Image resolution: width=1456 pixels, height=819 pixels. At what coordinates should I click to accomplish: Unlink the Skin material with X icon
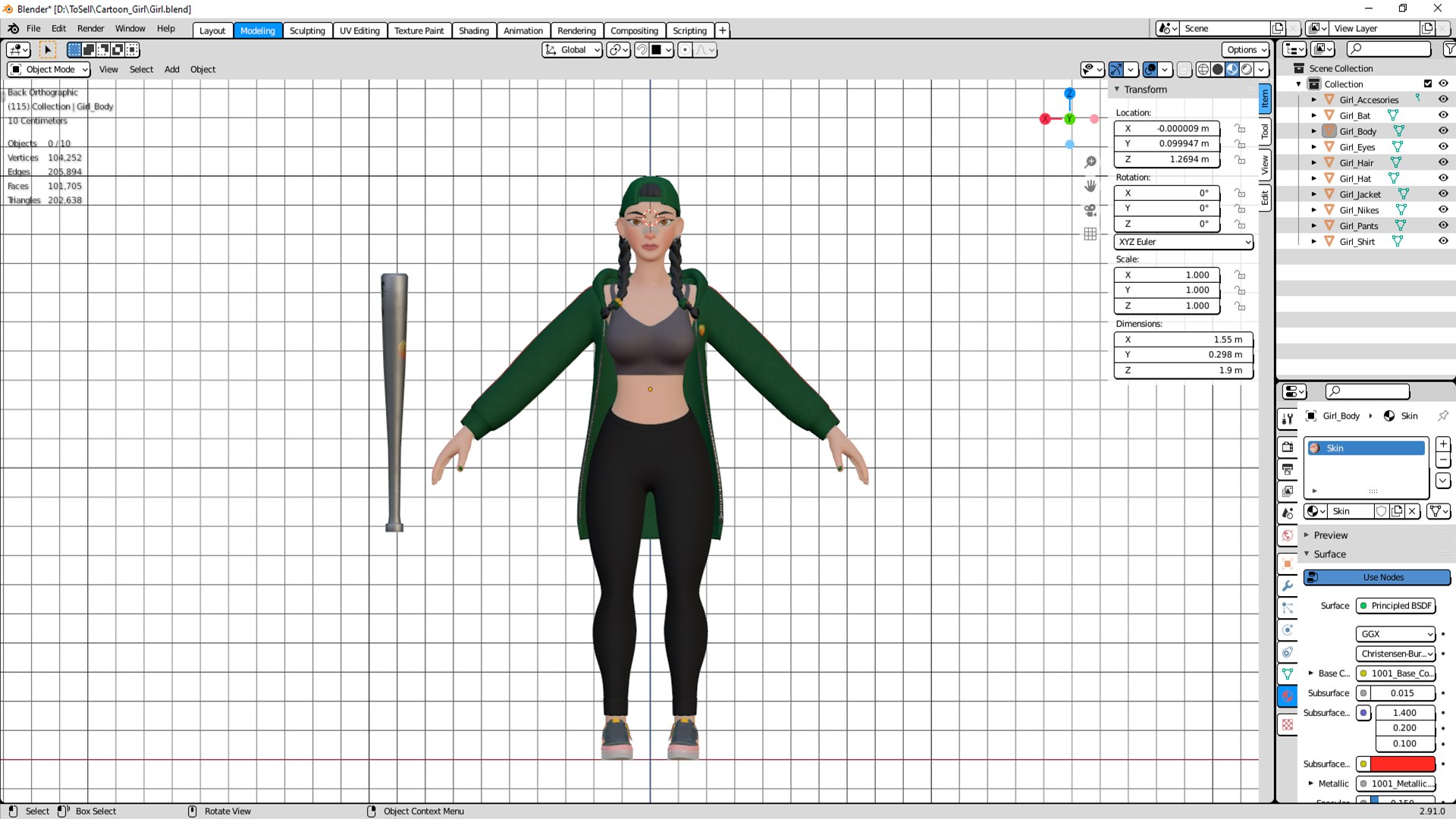pos(1412,511)
